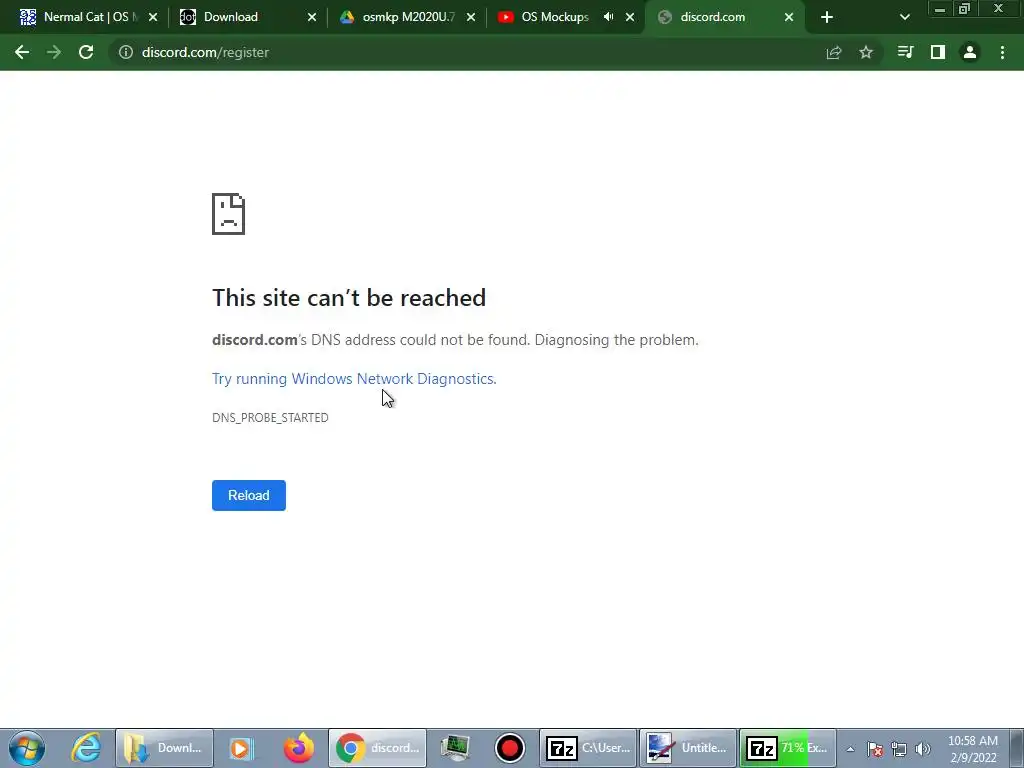Screen dimensions: 1024x768
Task: Select the Chrome discord taskbar item
Action: coord(377,748)
